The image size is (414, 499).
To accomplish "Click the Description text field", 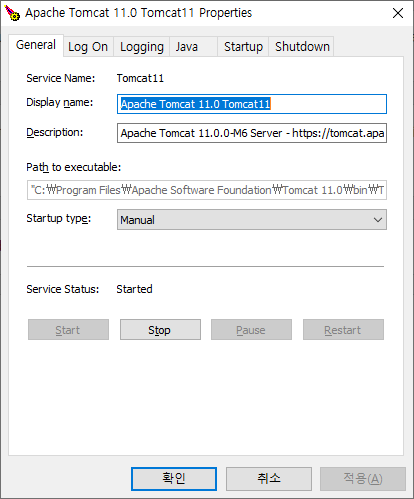I will tap(252, 133).
